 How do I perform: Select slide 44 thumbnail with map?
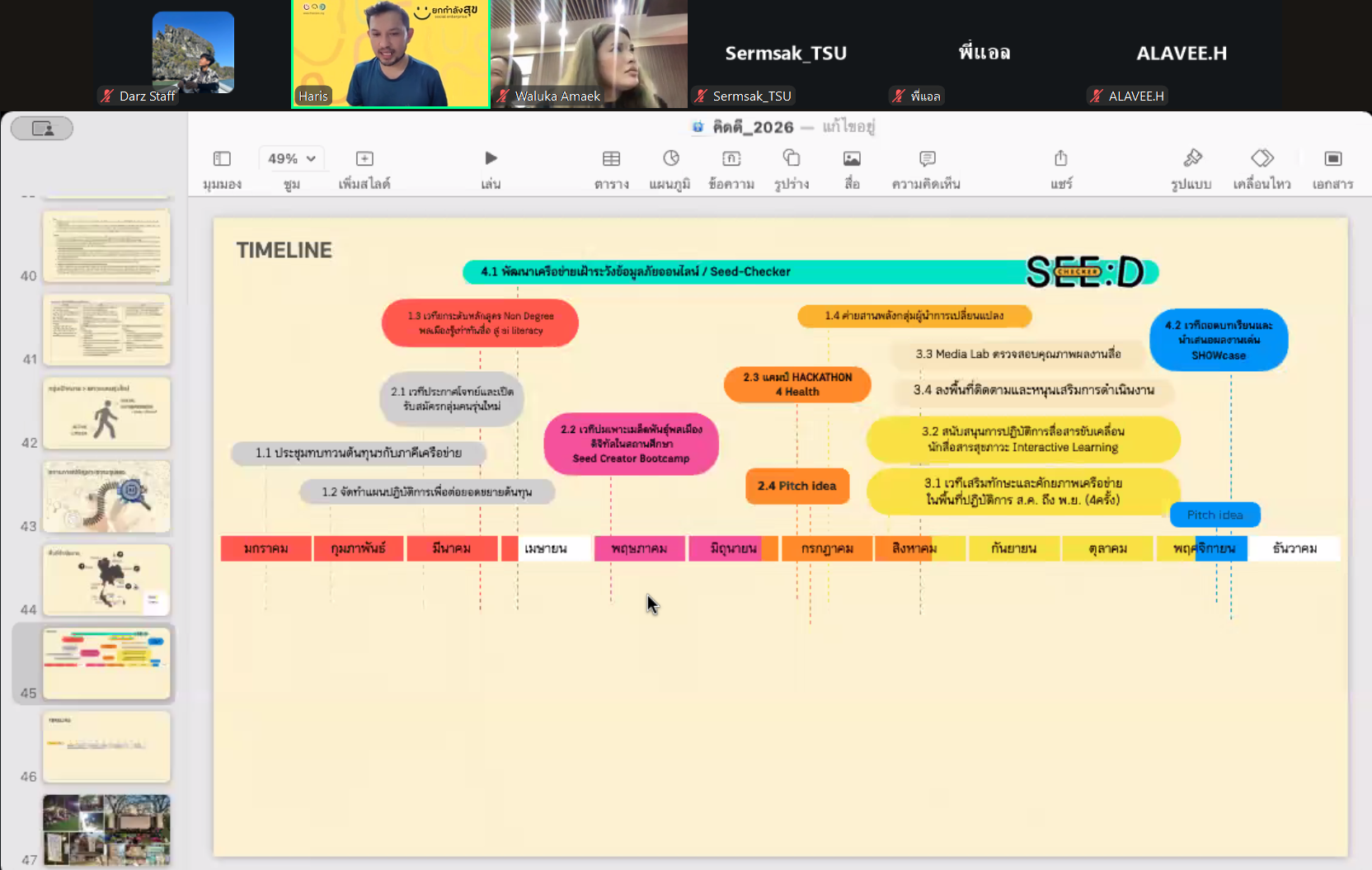pos(106,580)
